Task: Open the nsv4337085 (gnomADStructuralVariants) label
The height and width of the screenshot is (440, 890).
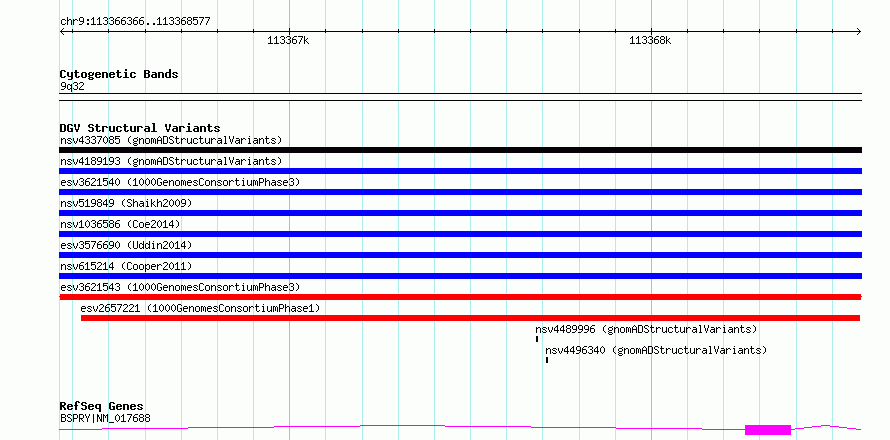Action: [171, 140]
